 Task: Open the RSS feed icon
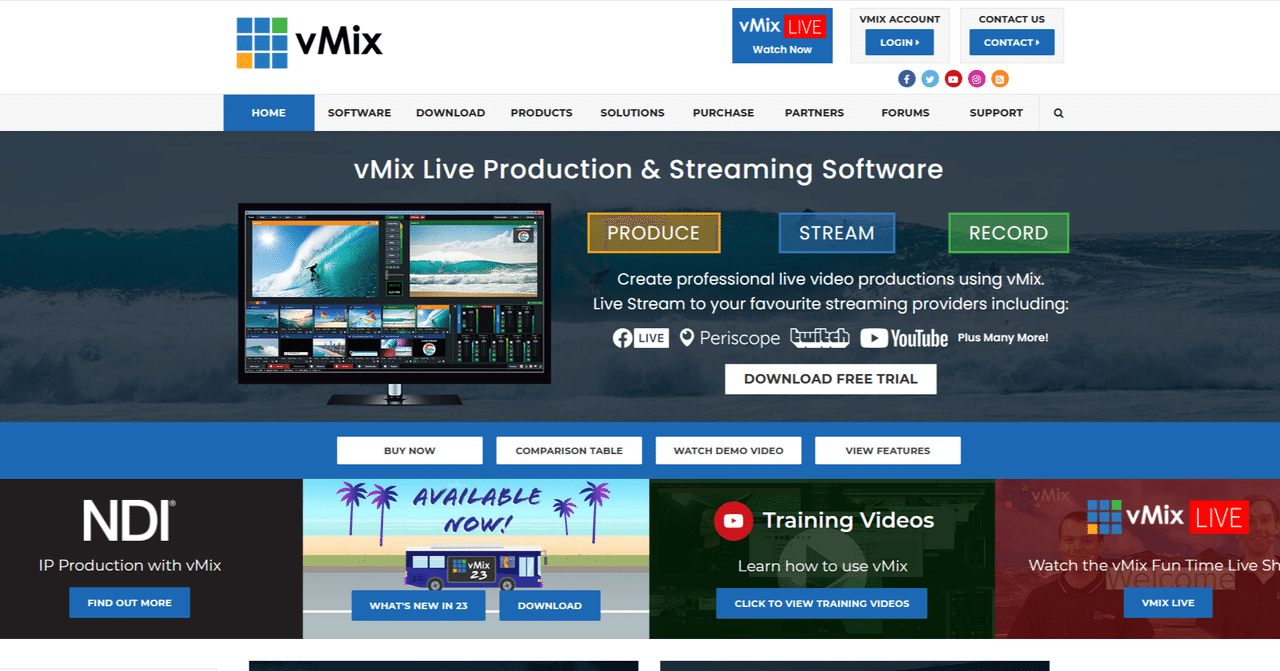tap(999, 78)
